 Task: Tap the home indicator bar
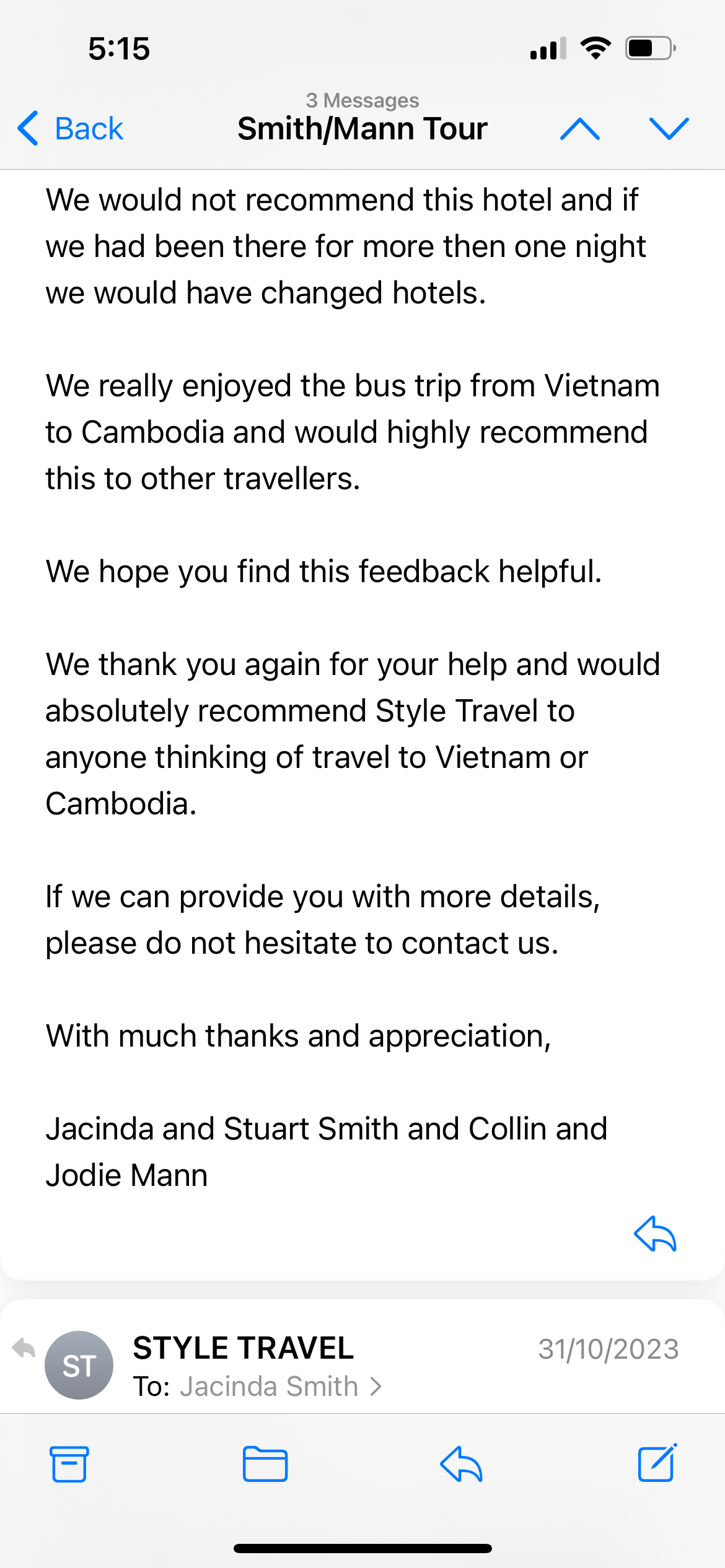[362, 1548]
